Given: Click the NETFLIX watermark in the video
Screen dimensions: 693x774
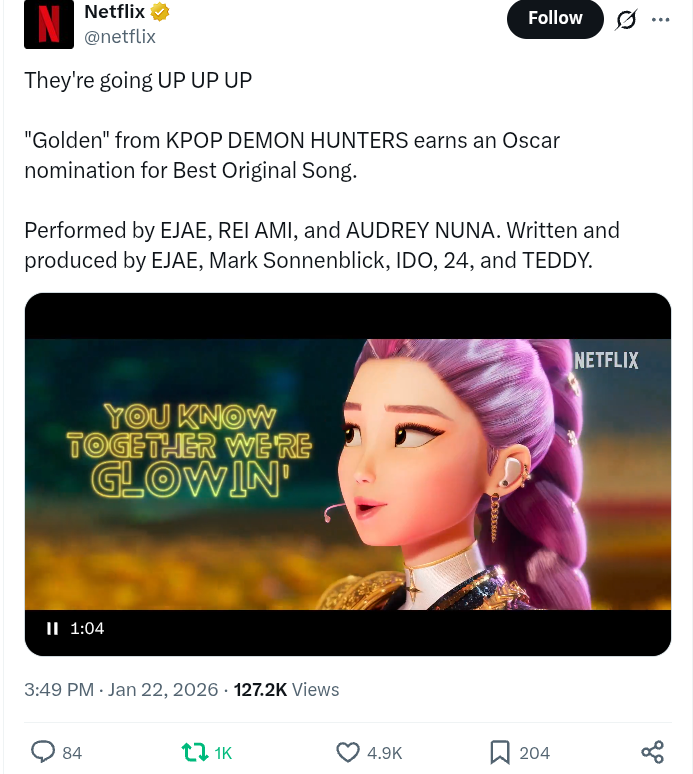Looking at the screenshot, I should 606,360.
